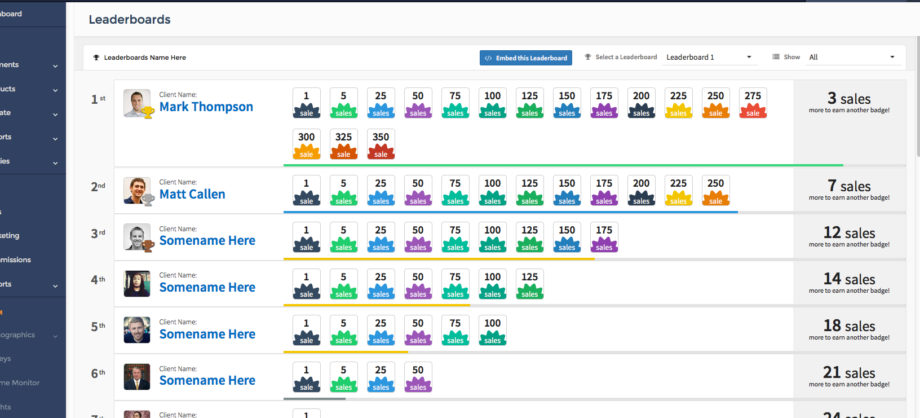Click the trophy icon beside Leaderboards Name Here
Viewport: 920px width, 418px height.
[x=96, y=58]
